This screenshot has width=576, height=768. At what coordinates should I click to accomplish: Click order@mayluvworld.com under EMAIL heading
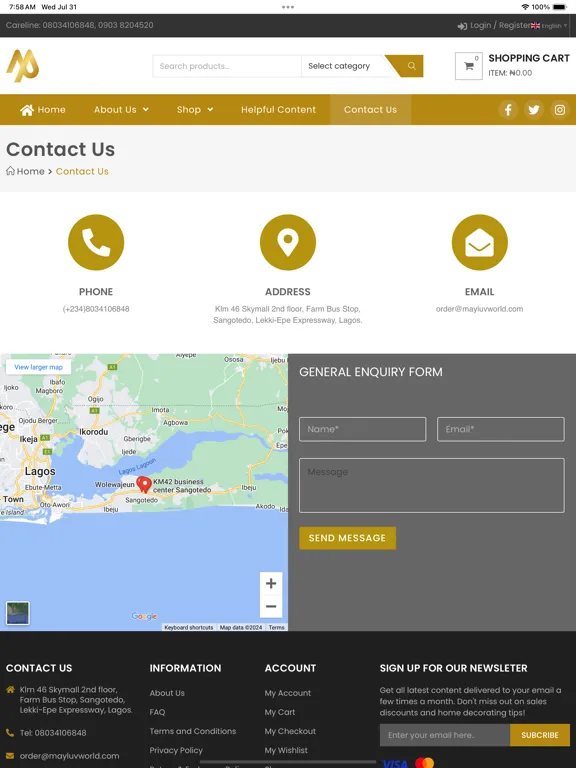[x=480, y=309]
